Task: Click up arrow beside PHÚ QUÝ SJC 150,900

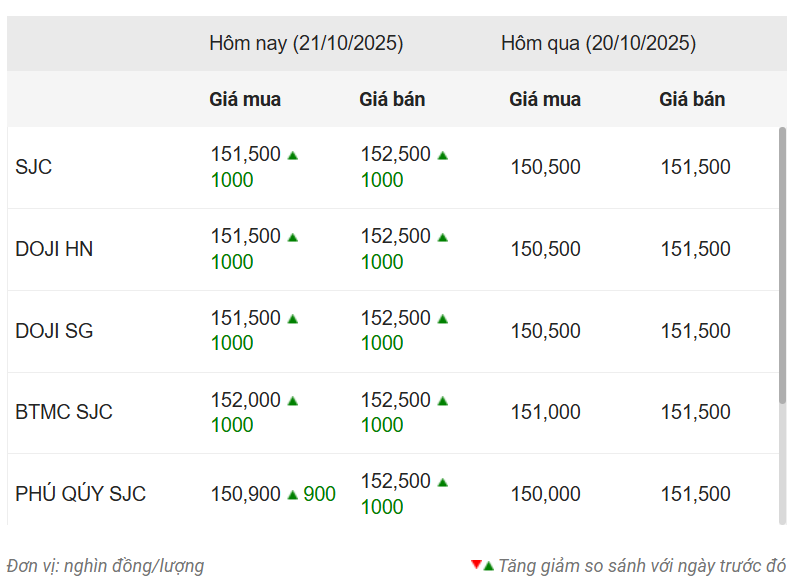Action: [x=293, y=494]
